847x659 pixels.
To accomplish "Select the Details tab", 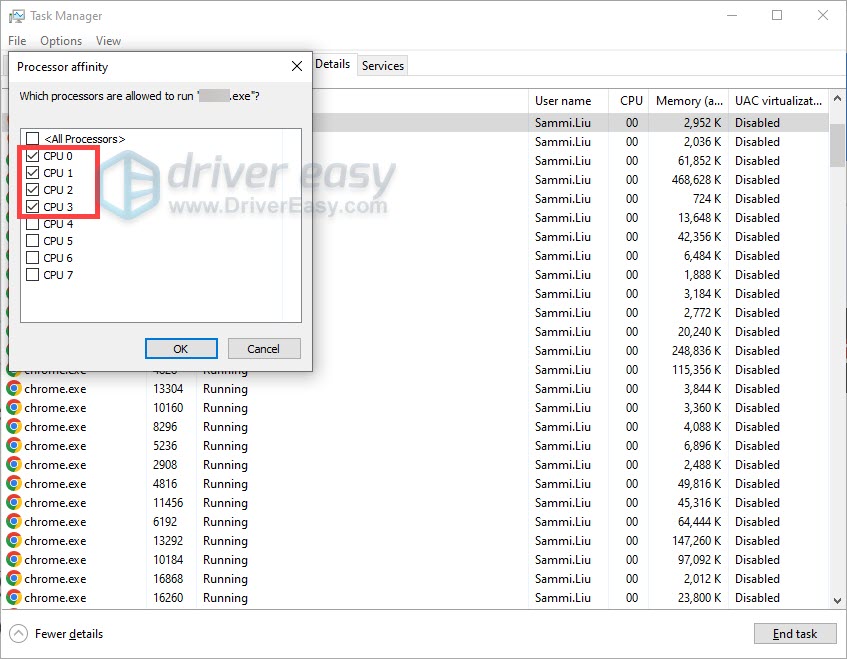I will (333, 63).
